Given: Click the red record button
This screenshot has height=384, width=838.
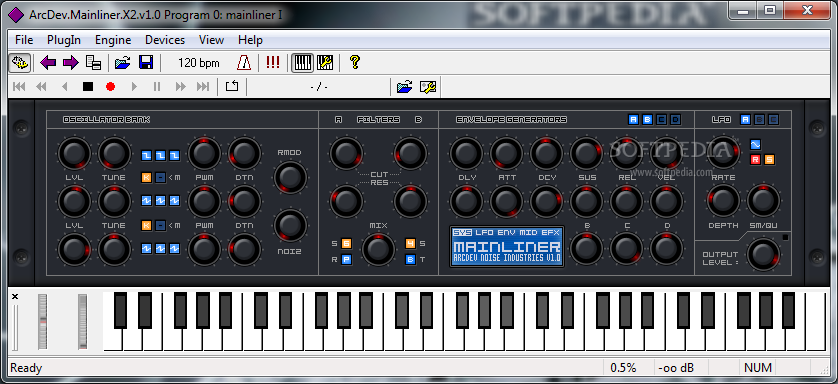Looking at the screenshot, I should click(111, 87).
